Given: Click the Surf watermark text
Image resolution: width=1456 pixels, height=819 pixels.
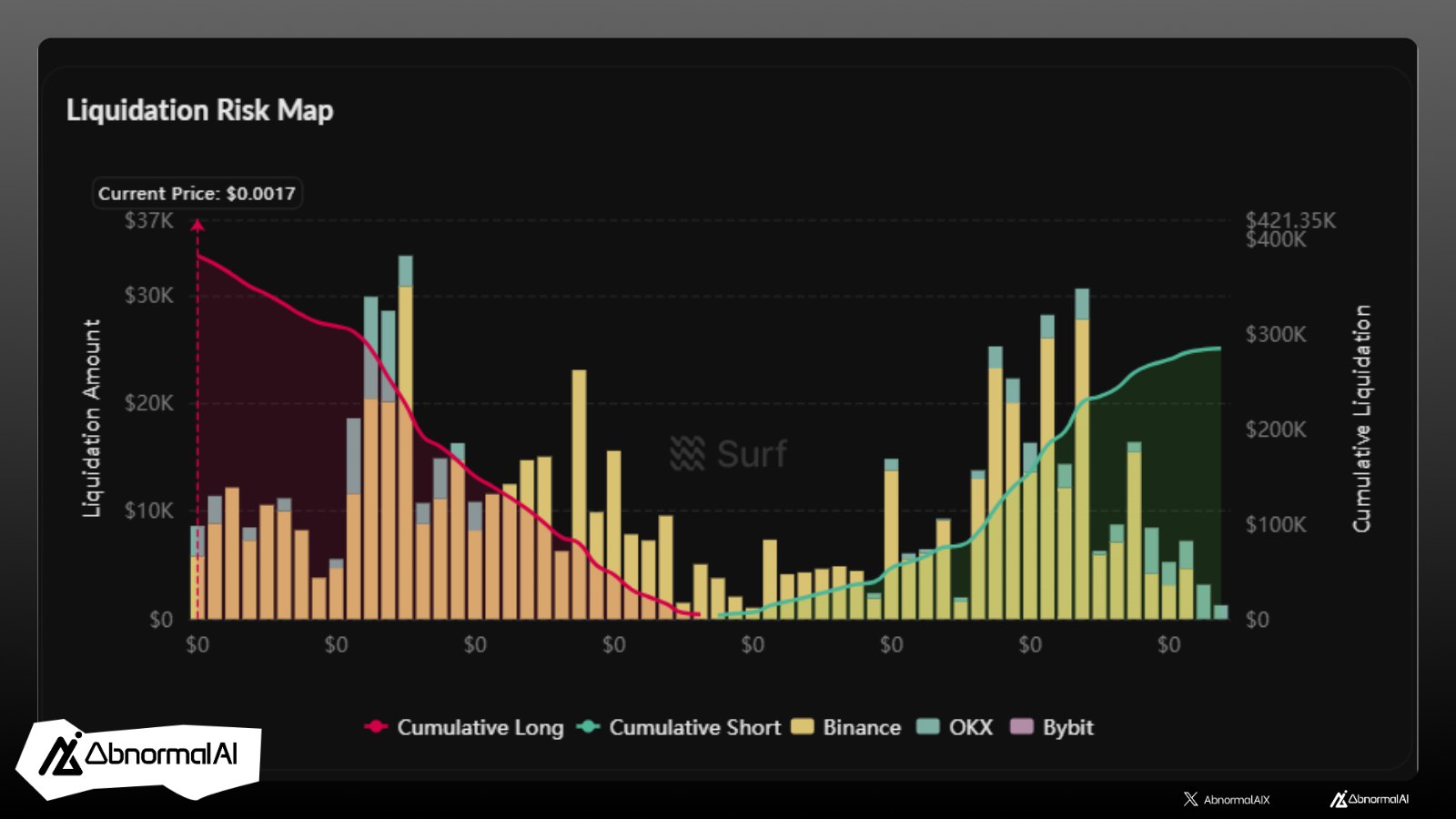Looking at the screenshot, I should point(752,453).
